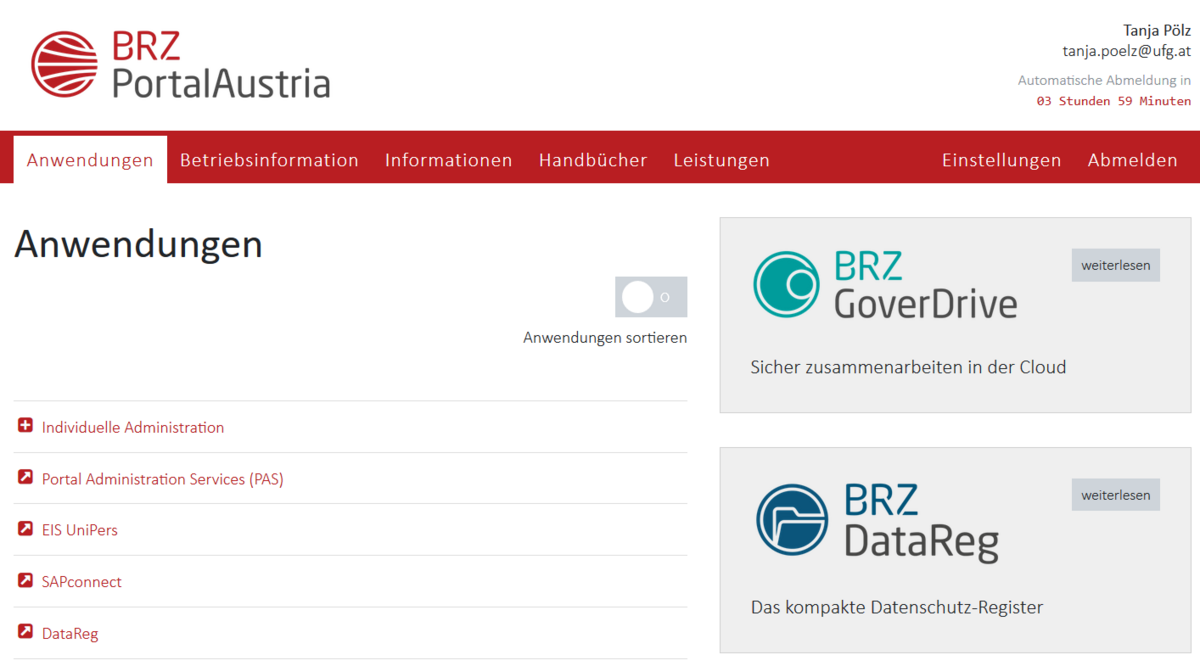Click weiterlesen on the GoverDrive card

1116,265
